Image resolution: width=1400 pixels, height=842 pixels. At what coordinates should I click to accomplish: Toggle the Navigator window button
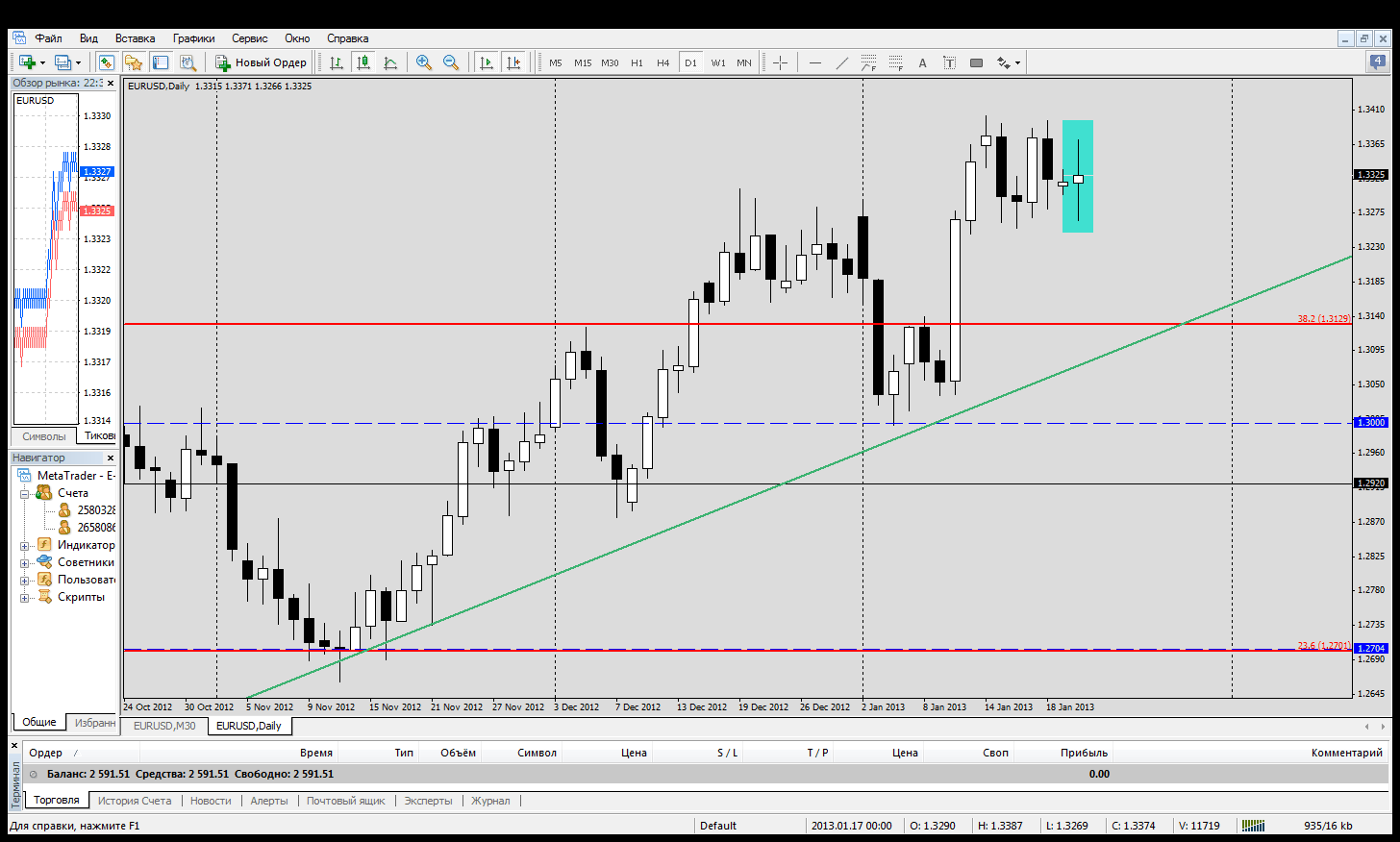pos(133,62)
